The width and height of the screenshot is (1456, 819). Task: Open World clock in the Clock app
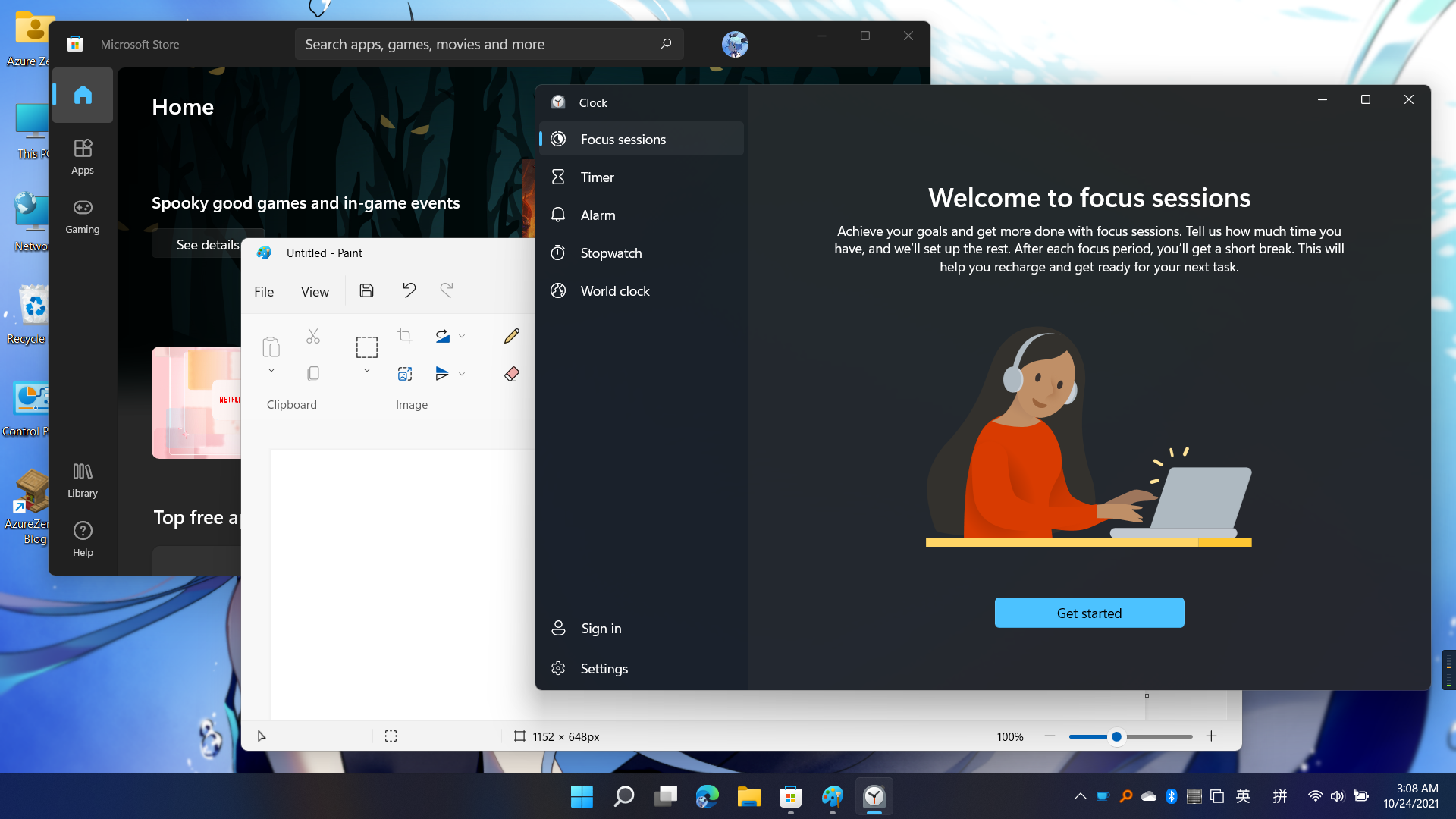point(614,290)
